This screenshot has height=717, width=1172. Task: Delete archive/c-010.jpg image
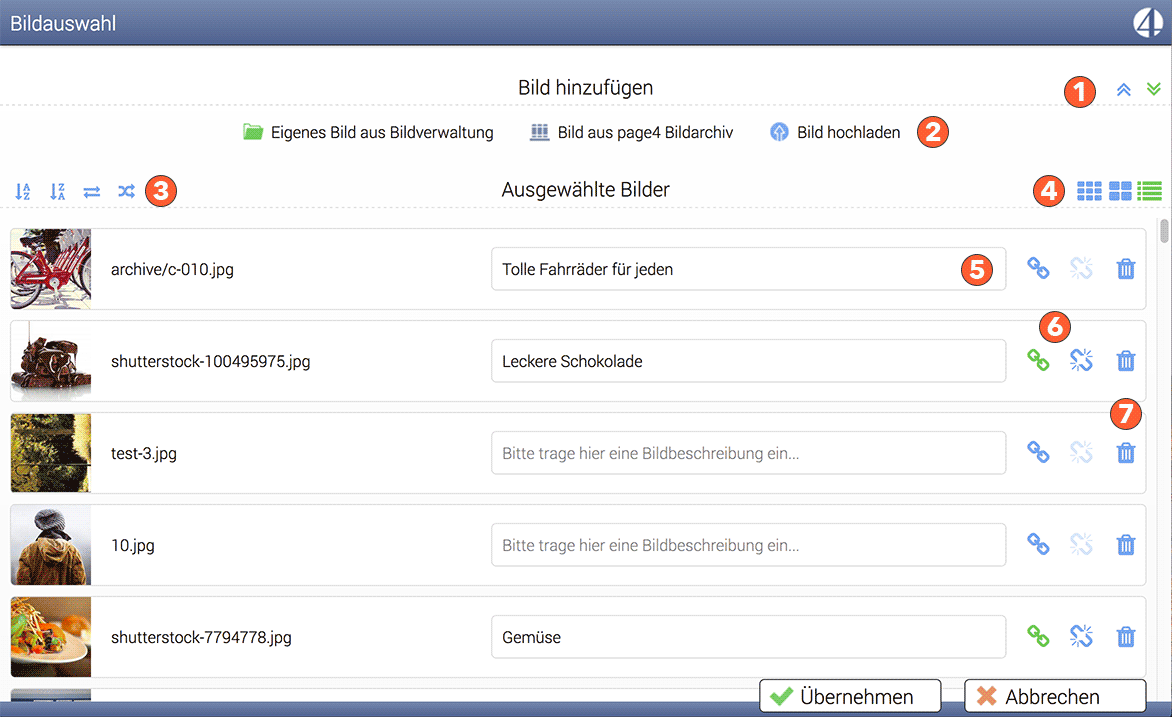point(1126,268)
